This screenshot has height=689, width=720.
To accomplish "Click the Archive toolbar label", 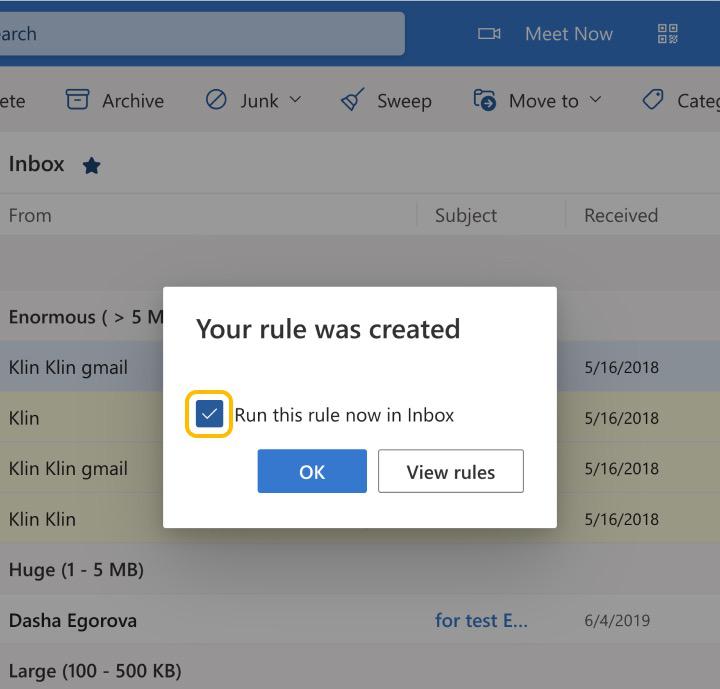I will pyautogui.click(x=133, y=101).
